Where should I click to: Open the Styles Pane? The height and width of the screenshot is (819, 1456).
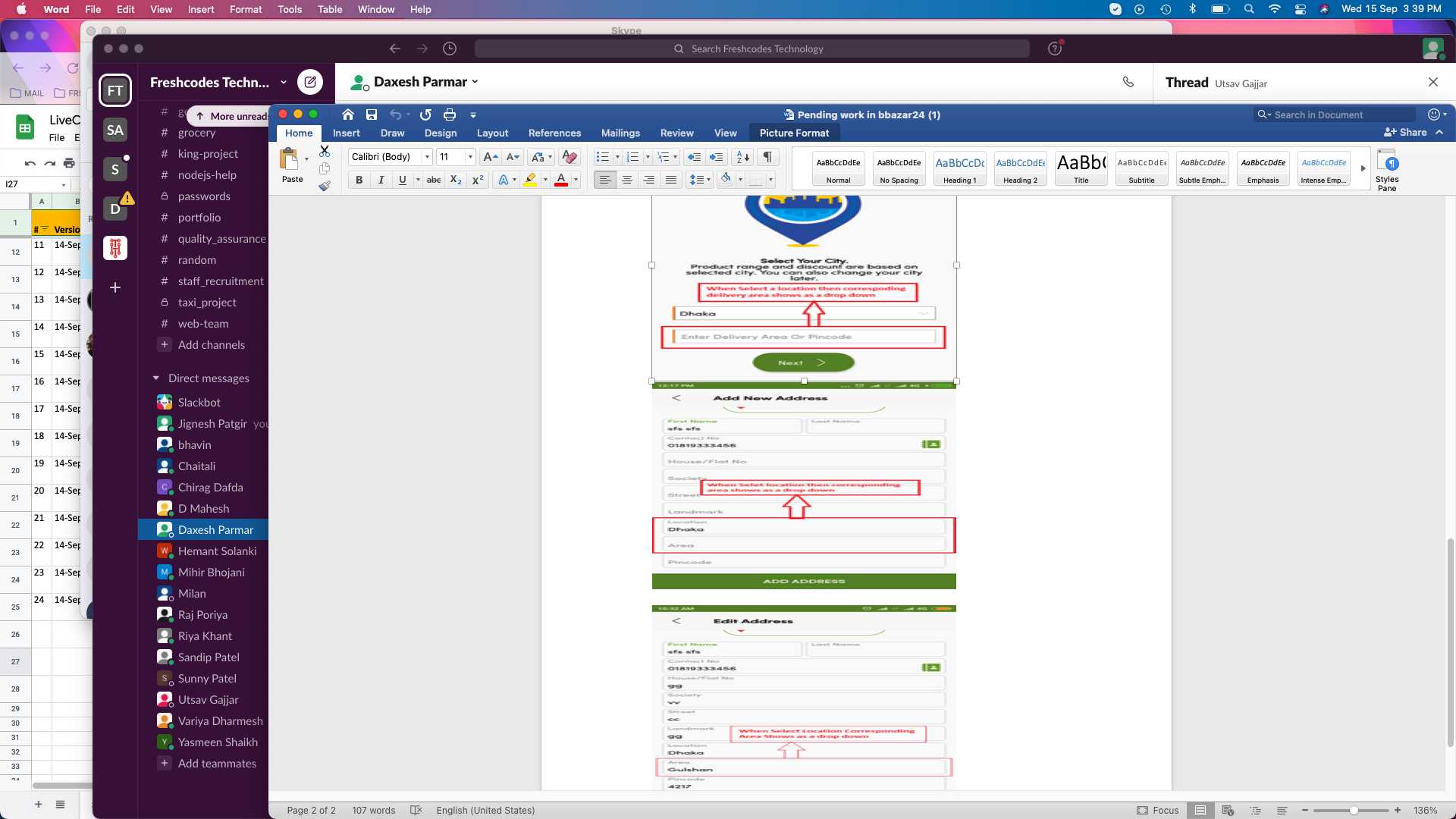coord(1387,171)
